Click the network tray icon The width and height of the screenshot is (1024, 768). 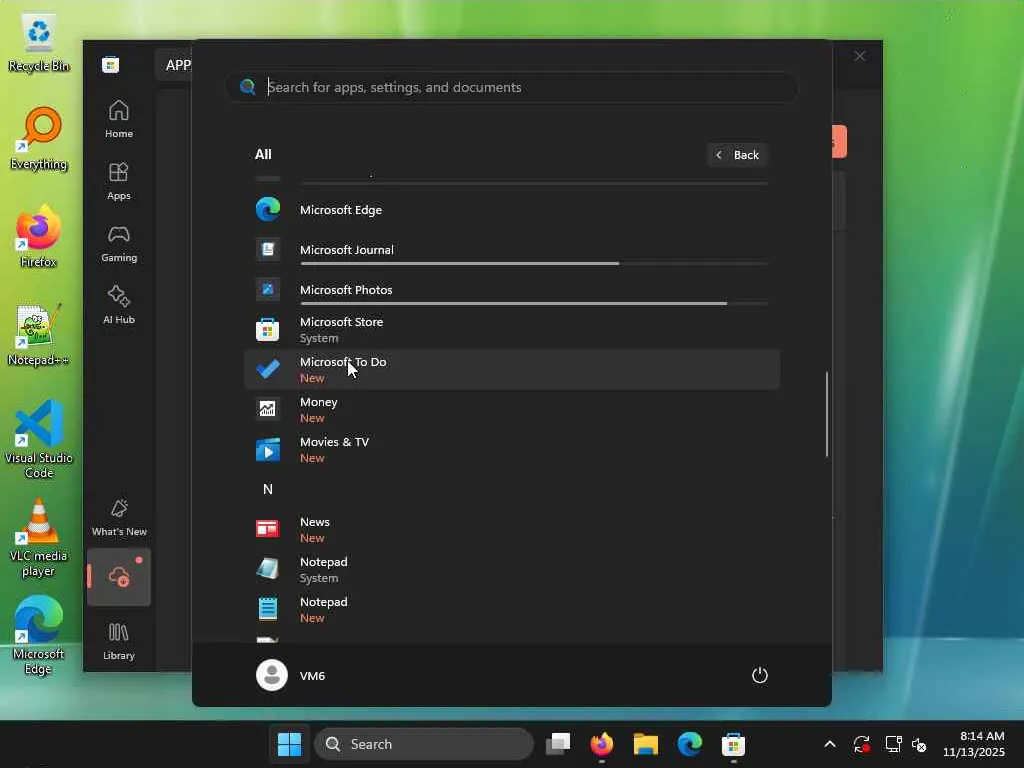coord(893,744)
